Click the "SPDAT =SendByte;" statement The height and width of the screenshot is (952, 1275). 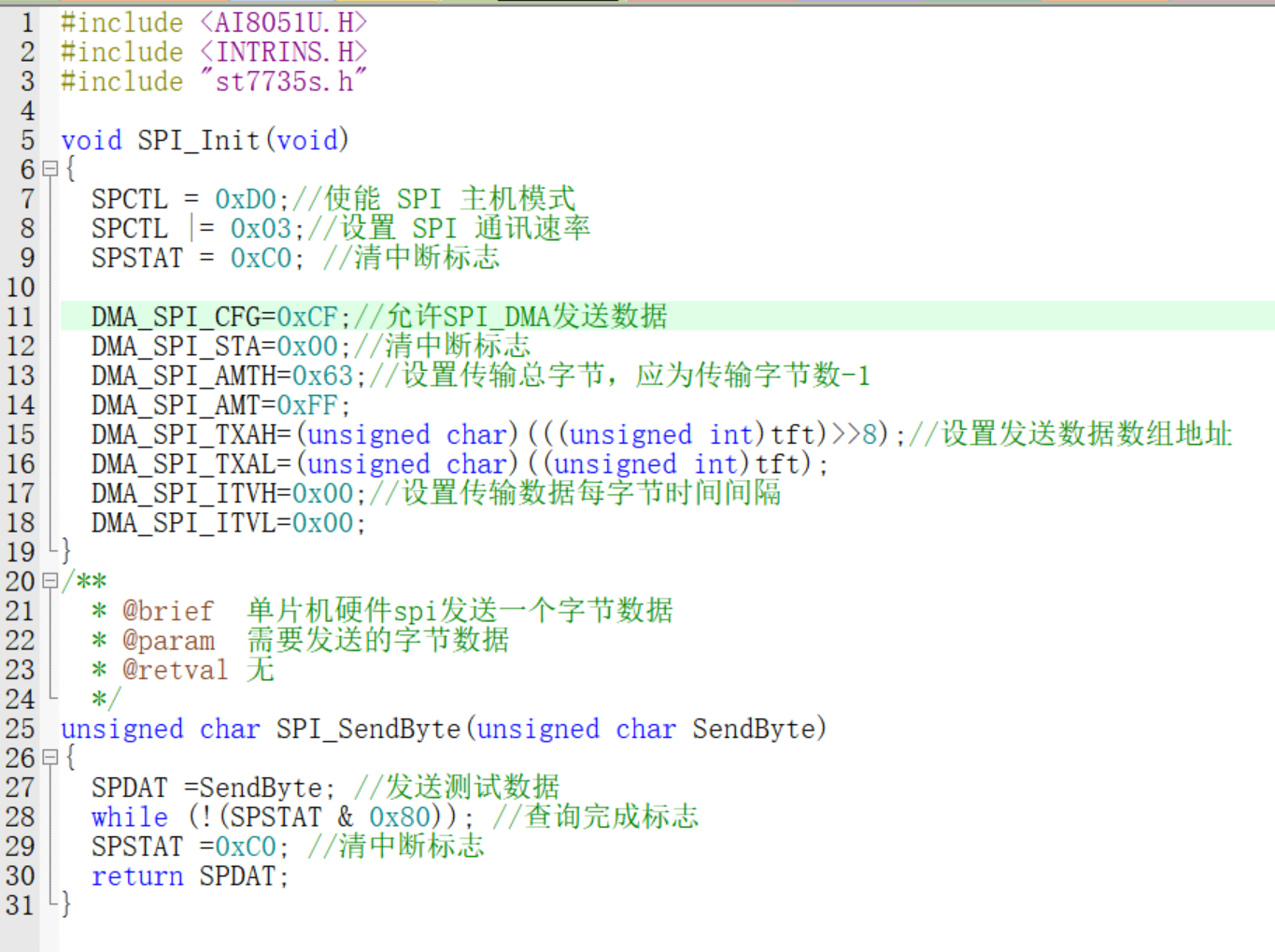click(213, 788)
